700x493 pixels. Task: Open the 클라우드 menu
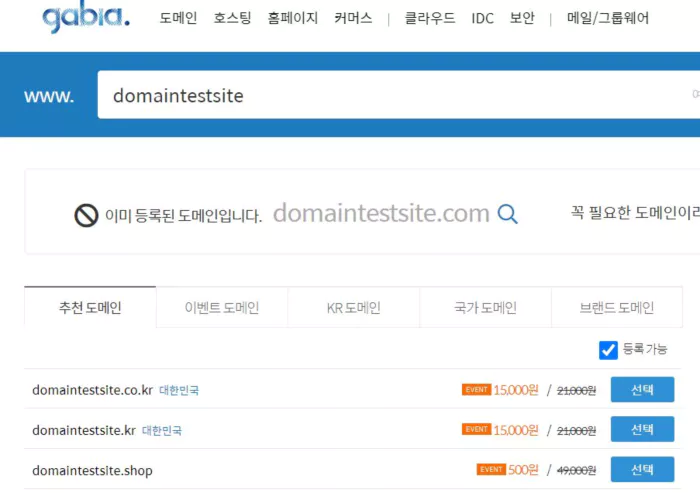(x=429, y=18)
